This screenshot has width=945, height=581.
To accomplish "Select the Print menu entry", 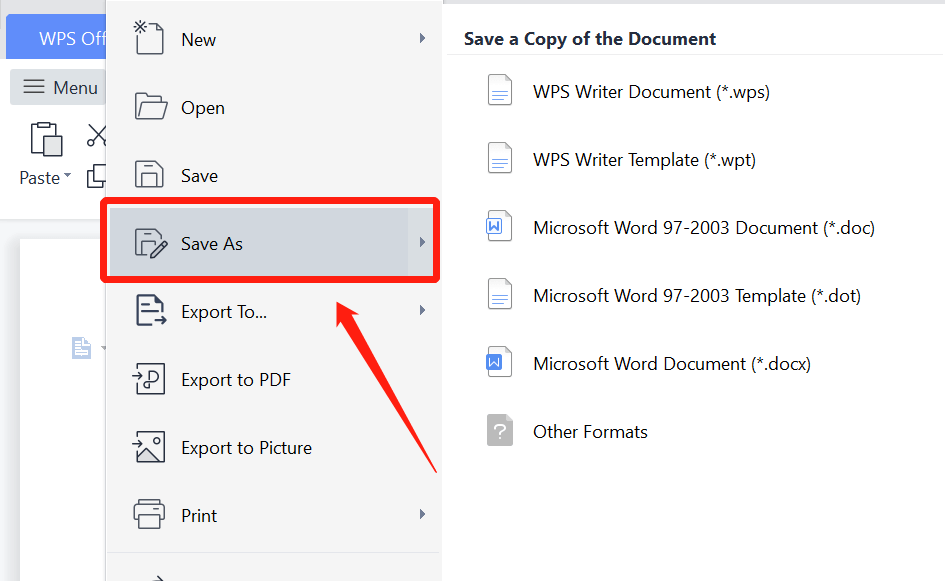I will [272, 515].
